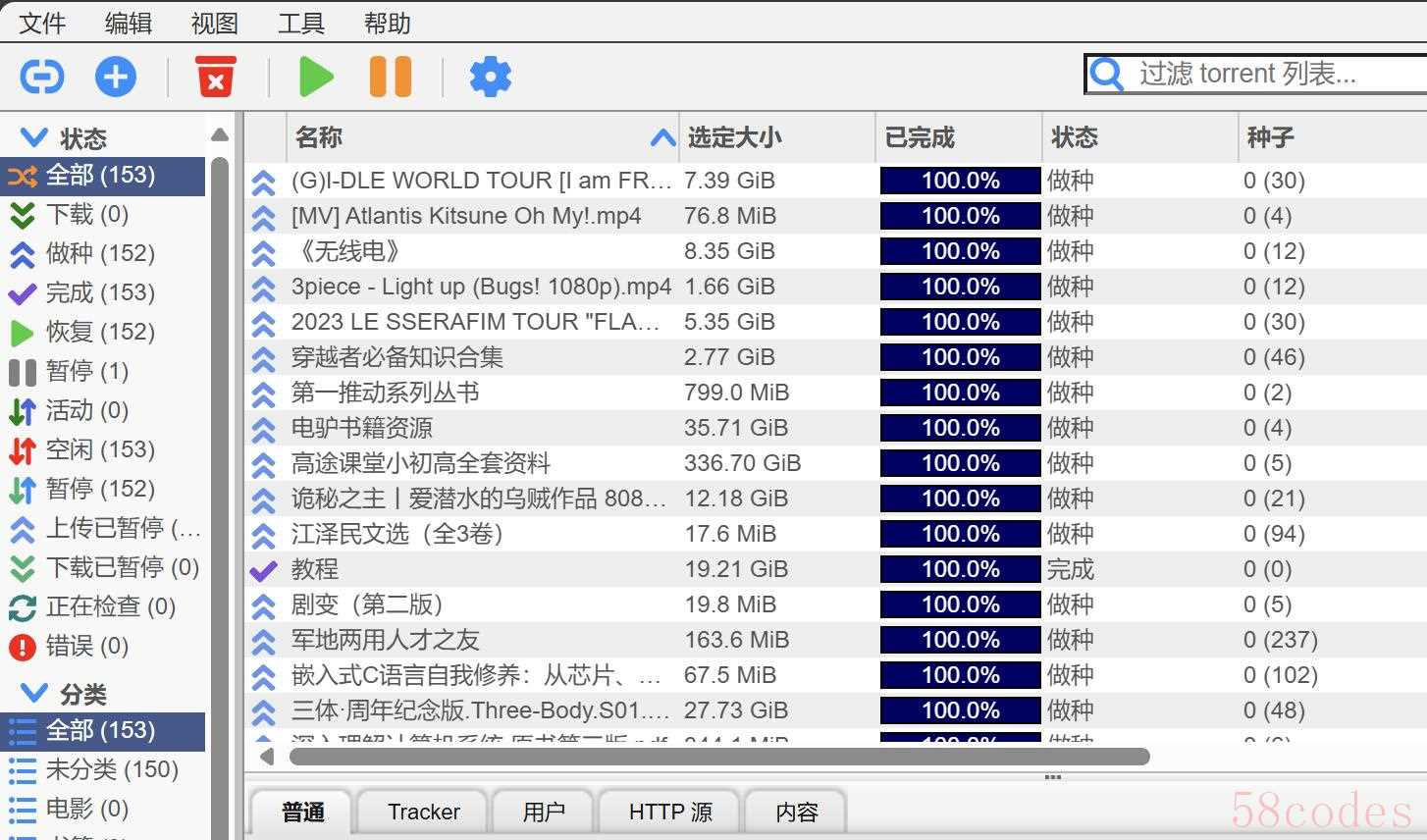Select torrent [MV] Atlantis Kitsune Oh My!.mp4
The height and width of the screenshot is (840, 1427).
835,216
